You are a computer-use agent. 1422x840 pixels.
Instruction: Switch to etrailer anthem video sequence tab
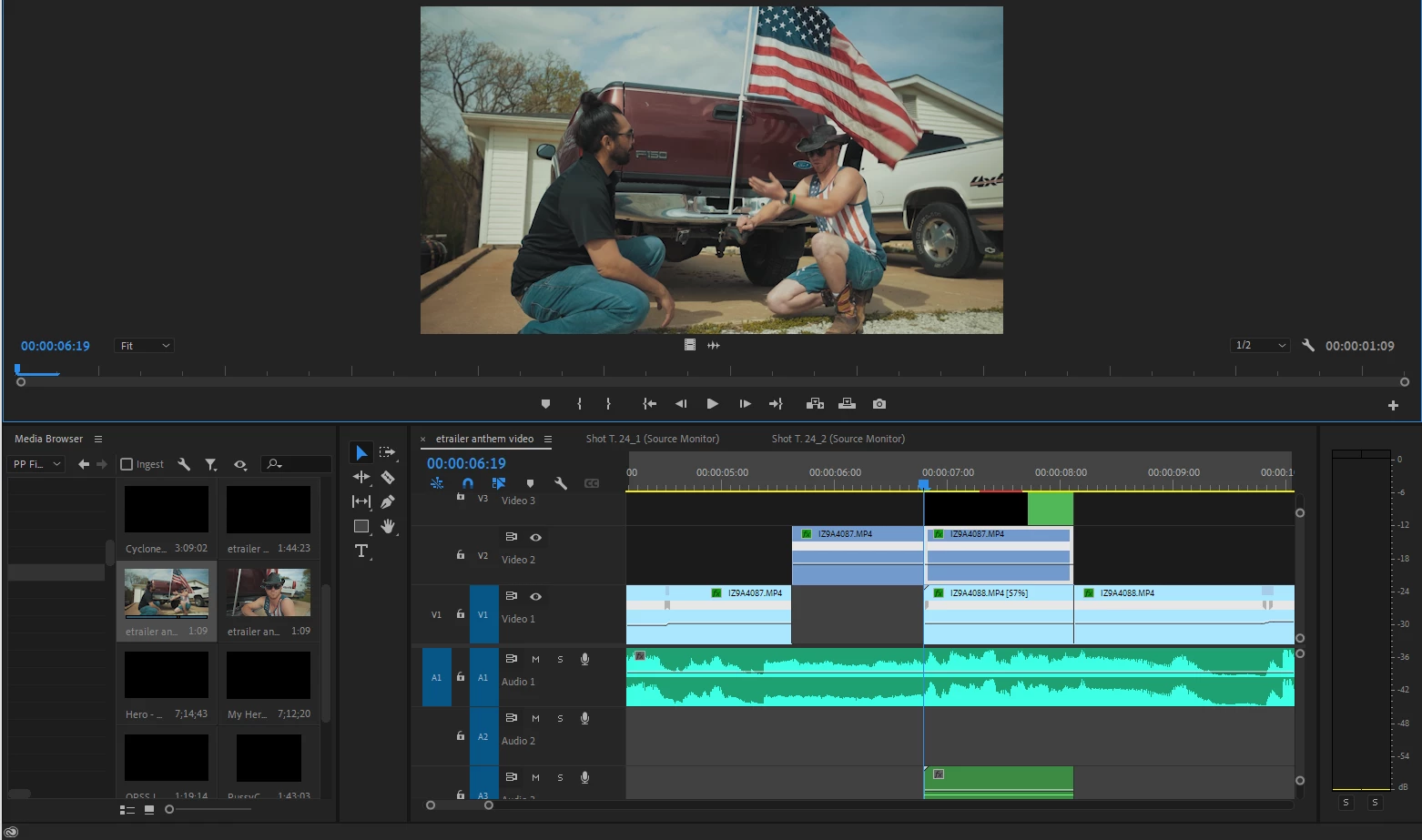(x=484, y=439)
